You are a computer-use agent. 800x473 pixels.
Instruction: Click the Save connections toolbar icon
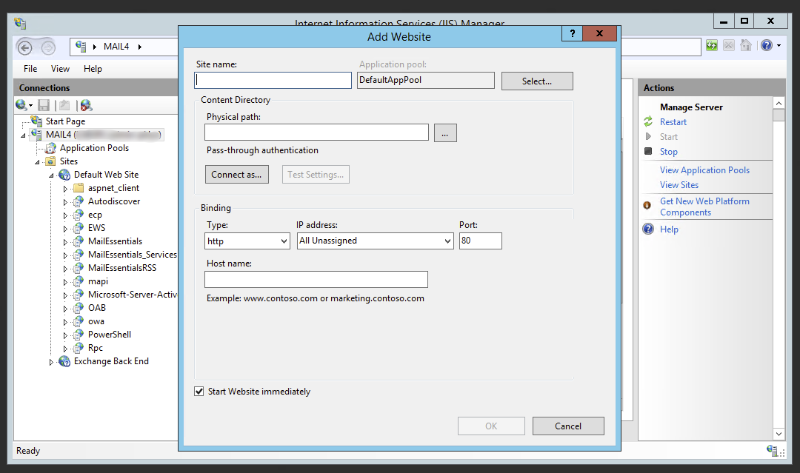click(x=44, y=105)
